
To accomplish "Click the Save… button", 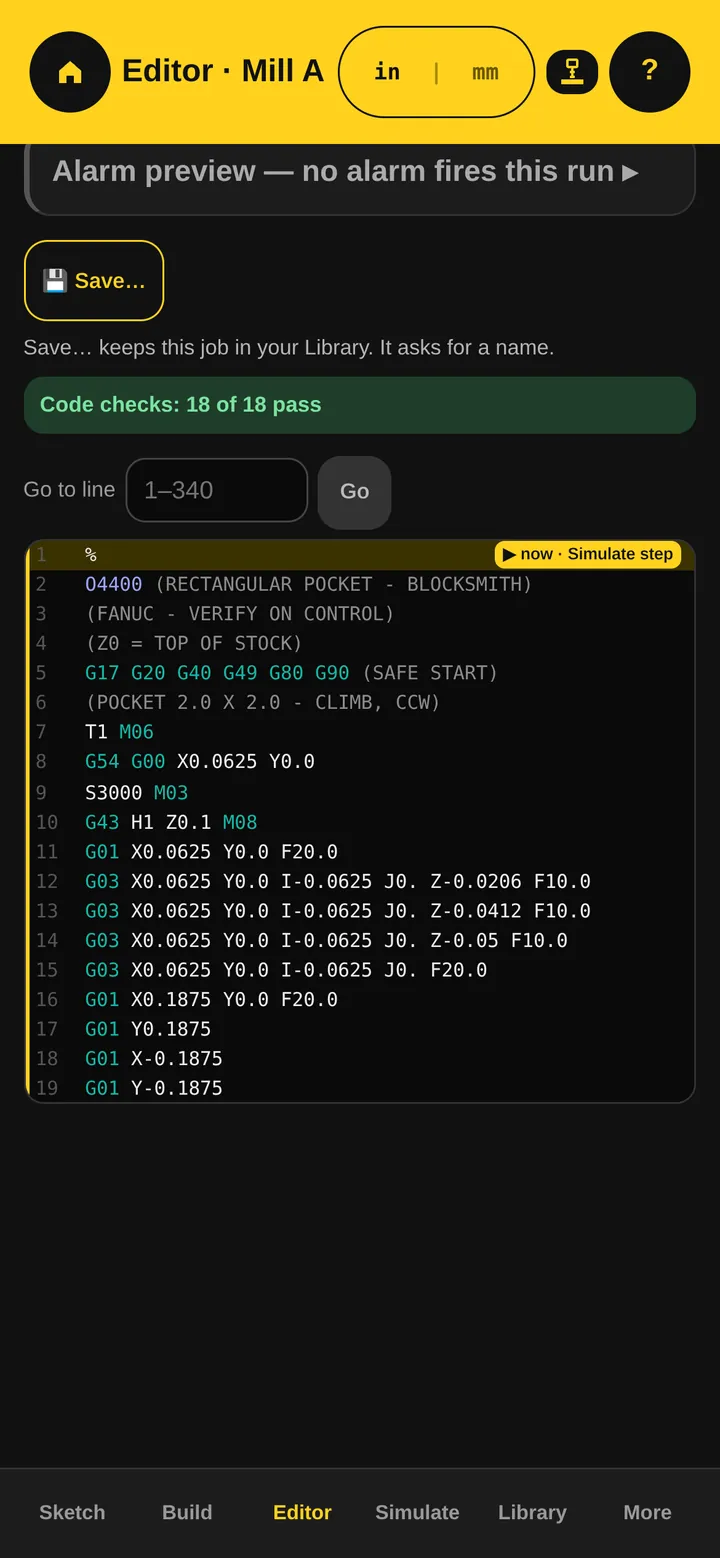I will click(94, 281).
